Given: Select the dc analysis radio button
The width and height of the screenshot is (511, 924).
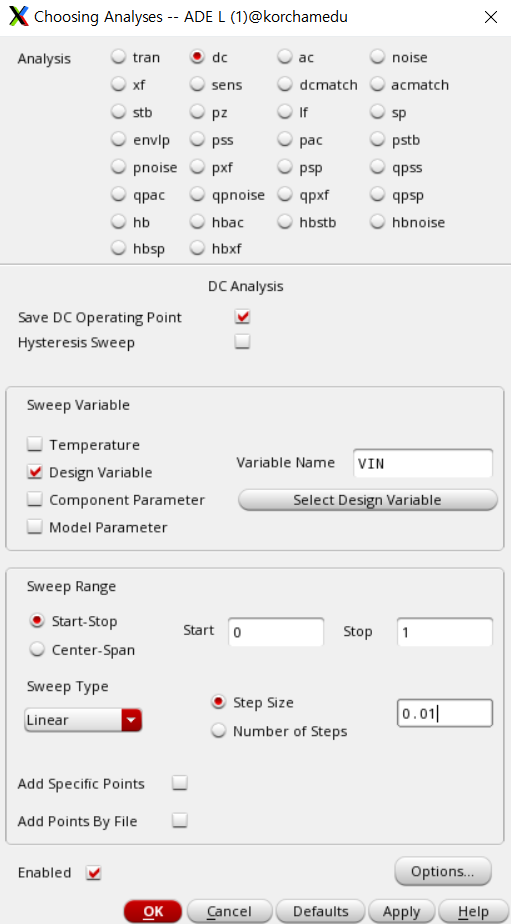Looking at the screenshot, I should (x=197, y=57).
